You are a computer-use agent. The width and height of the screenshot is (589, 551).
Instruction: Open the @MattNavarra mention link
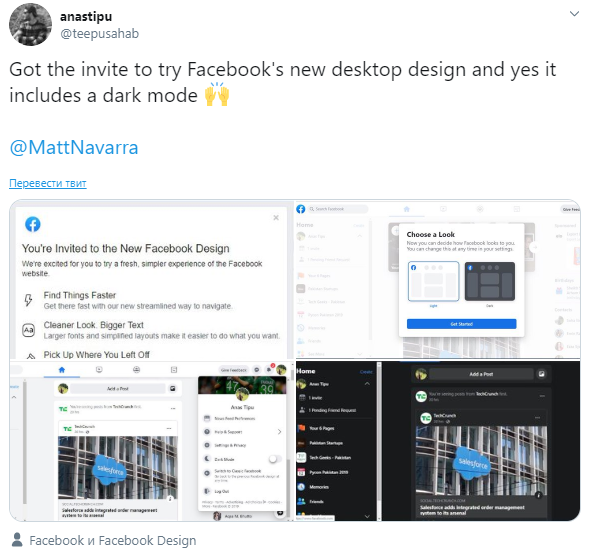pos(74,147)
